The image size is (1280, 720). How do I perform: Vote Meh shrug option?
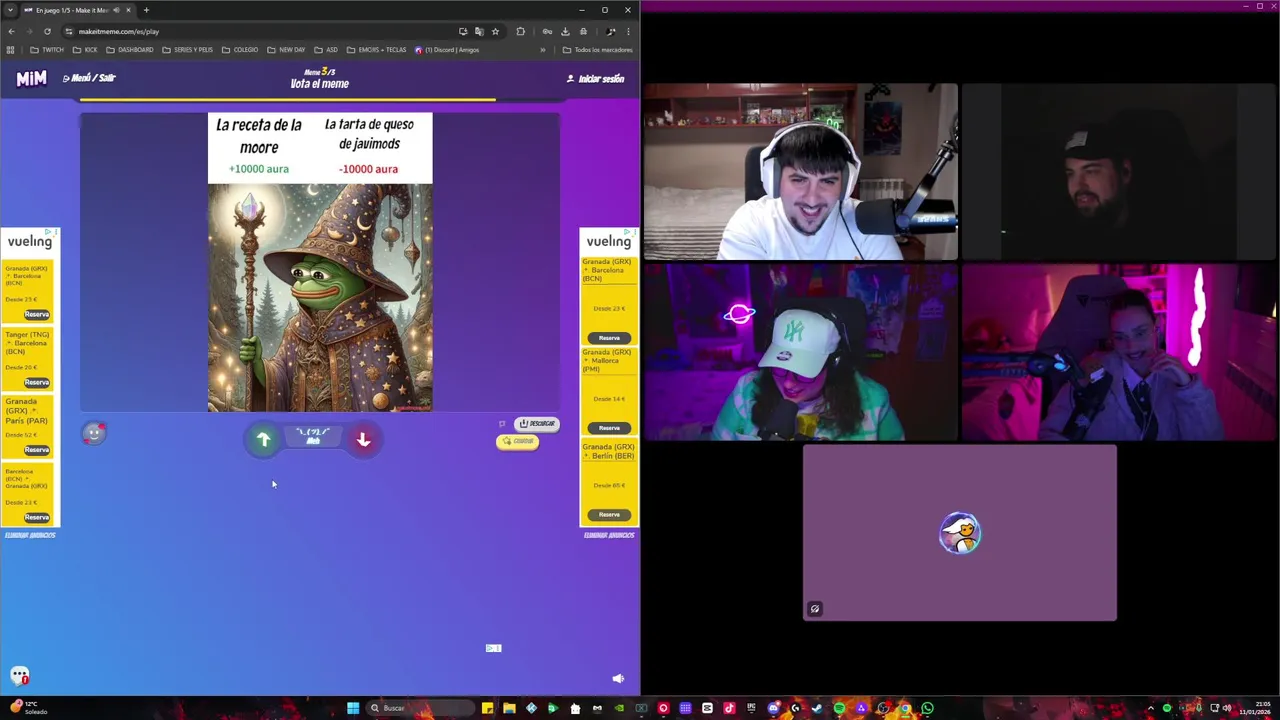pos(313,437)
